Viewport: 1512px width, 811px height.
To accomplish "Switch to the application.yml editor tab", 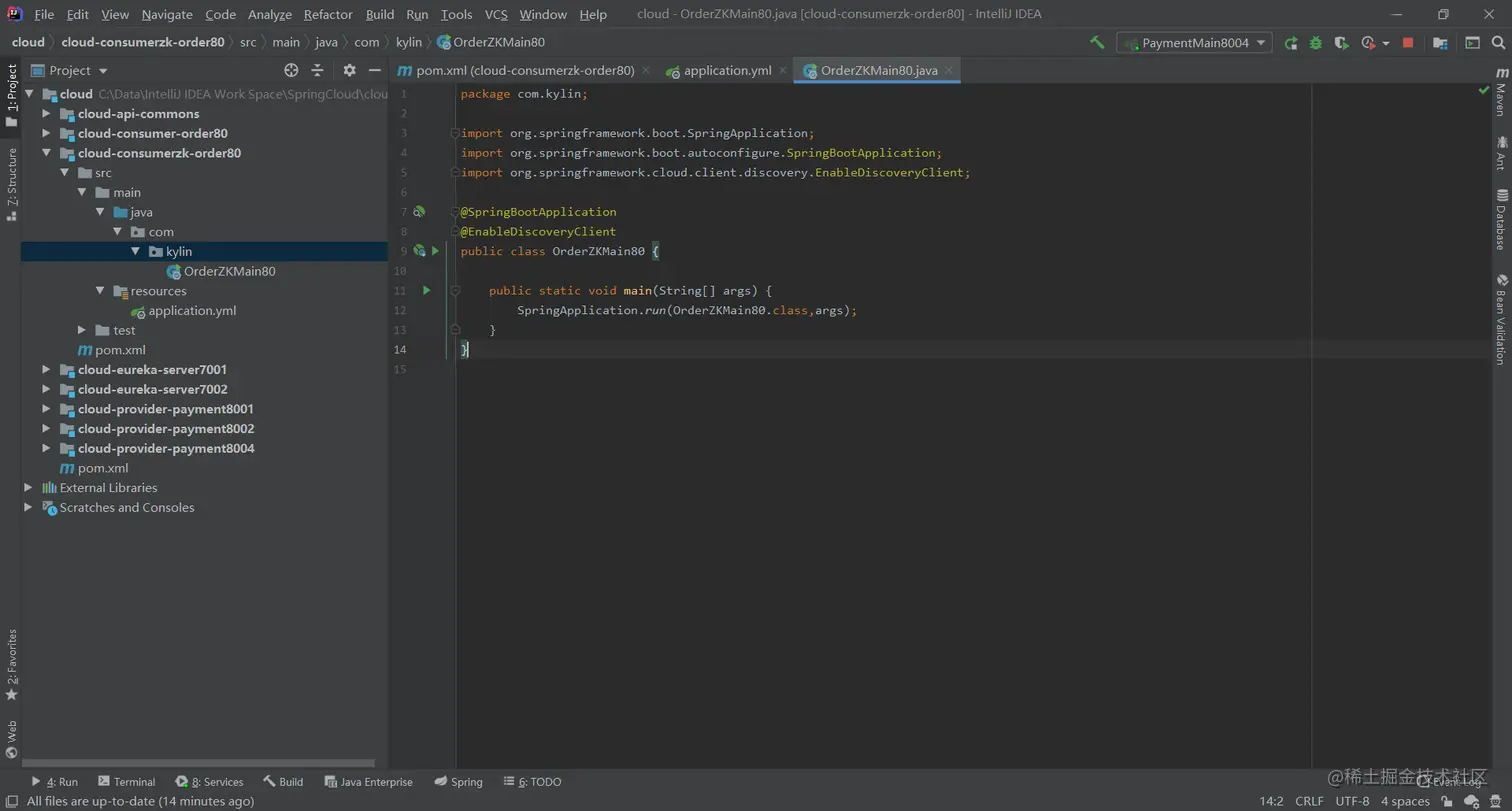I will (727, 70).
